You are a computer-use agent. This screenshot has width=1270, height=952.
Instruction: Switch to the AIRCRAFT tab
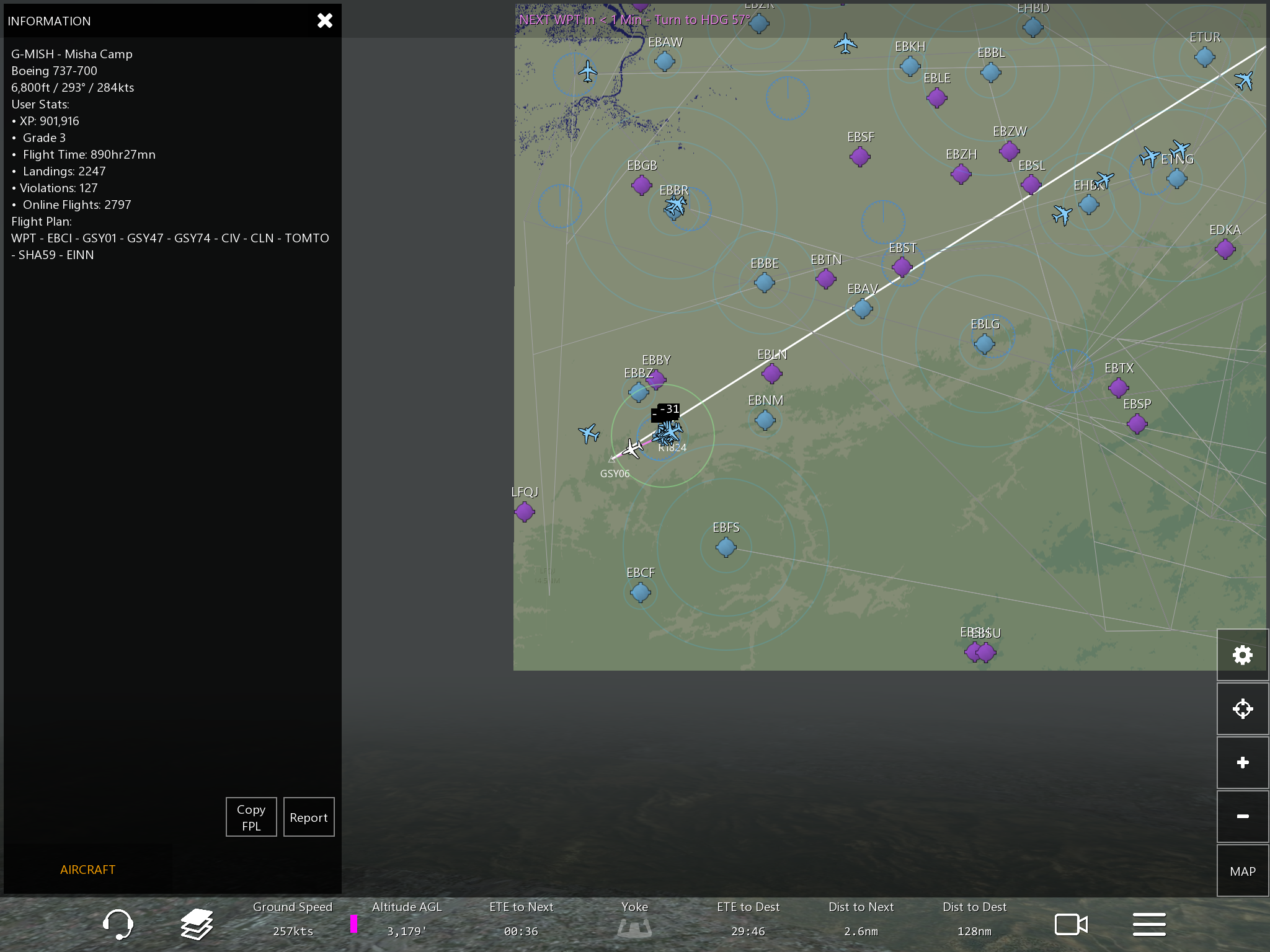[x=87, y=870]
